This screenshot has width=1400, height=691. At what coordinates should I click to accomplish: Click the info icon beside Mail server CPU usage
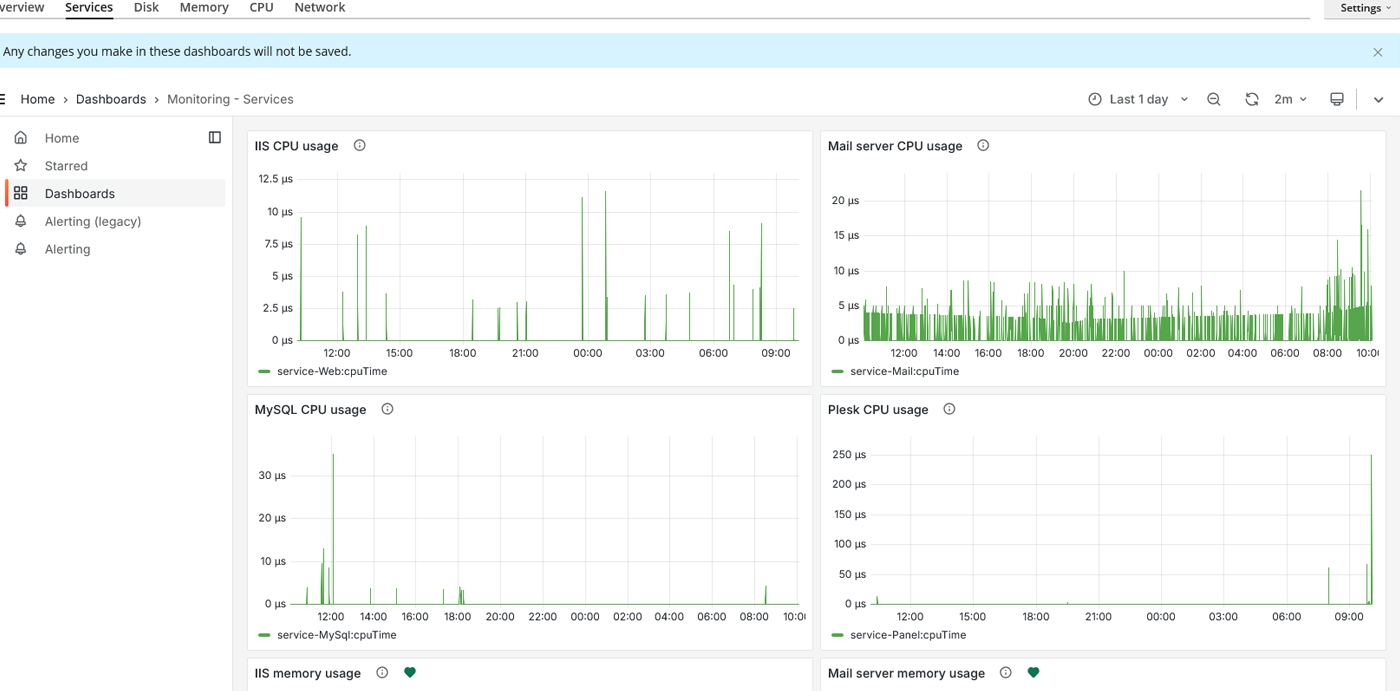983,146
